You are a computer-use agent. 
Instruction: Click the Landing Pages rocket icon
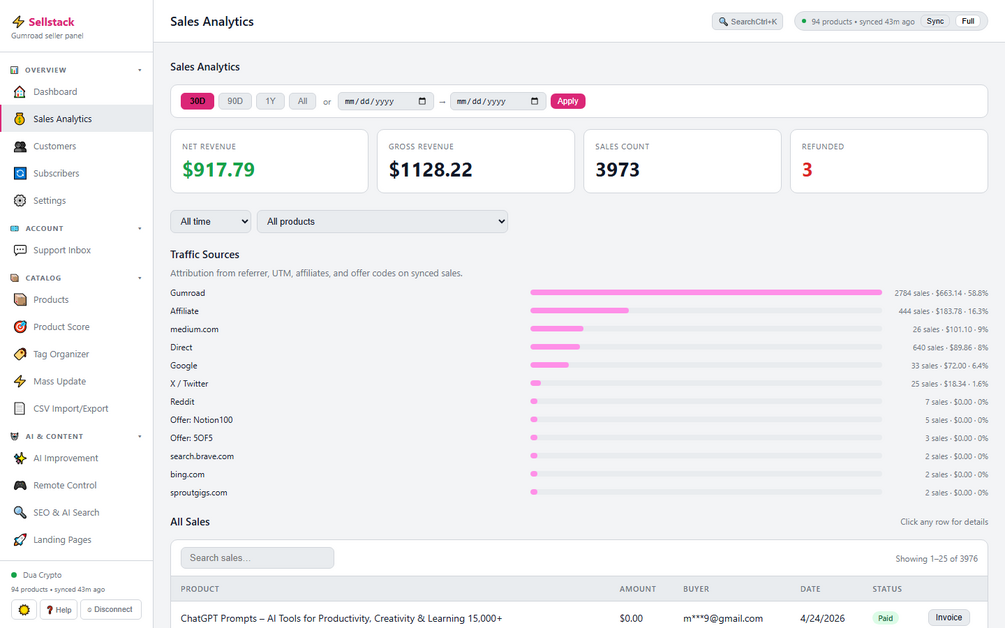(x=20, y=540)
